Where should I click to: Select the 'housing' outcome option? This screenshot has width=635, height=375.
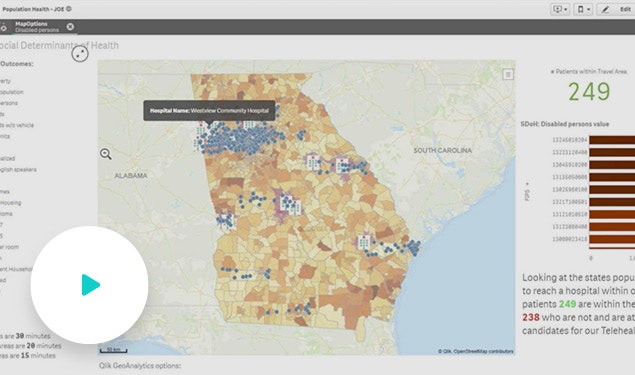(11, 202)
